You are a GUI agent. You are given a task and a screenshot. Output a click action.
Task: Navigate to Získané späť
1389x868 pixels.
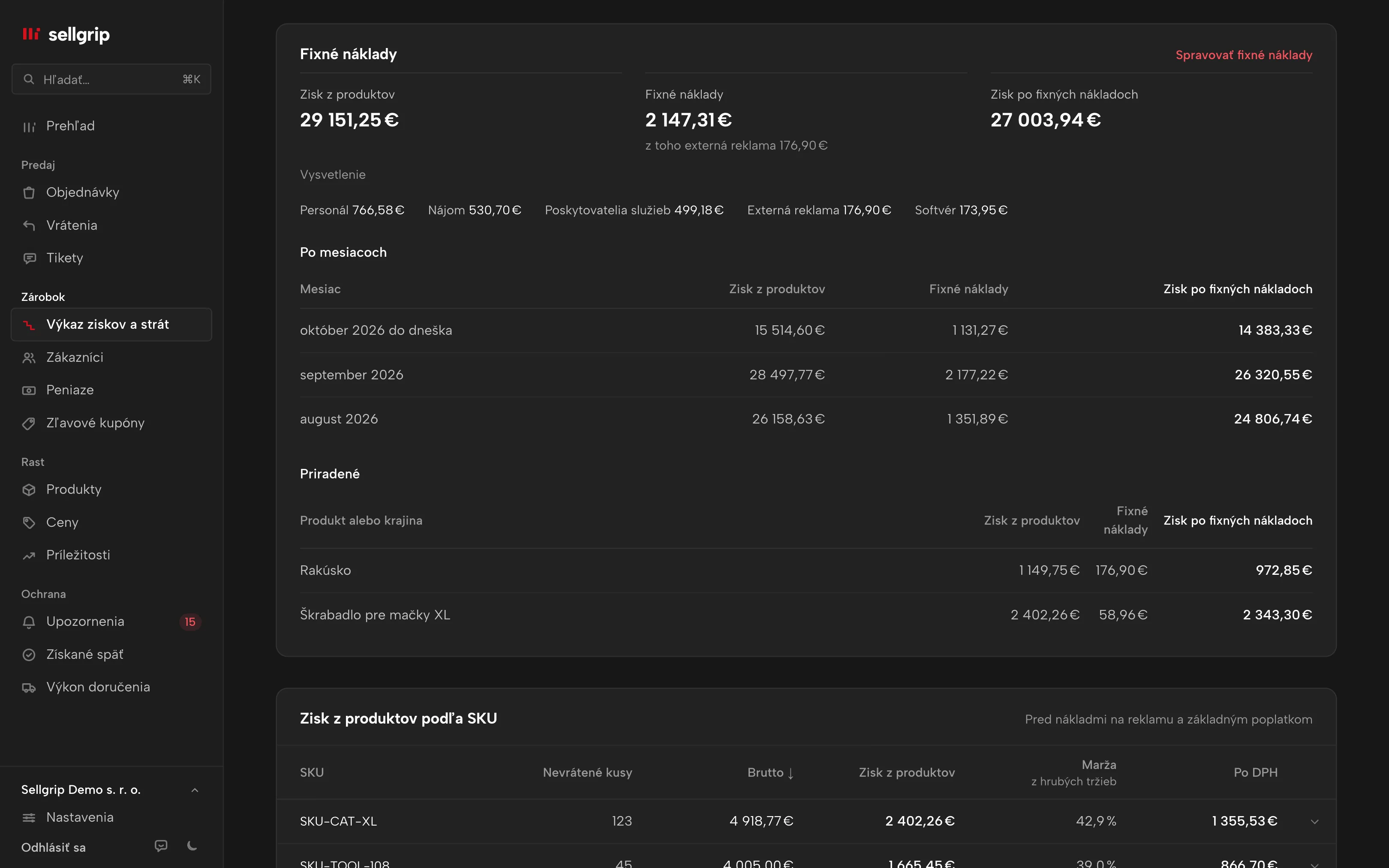[111, 655]
